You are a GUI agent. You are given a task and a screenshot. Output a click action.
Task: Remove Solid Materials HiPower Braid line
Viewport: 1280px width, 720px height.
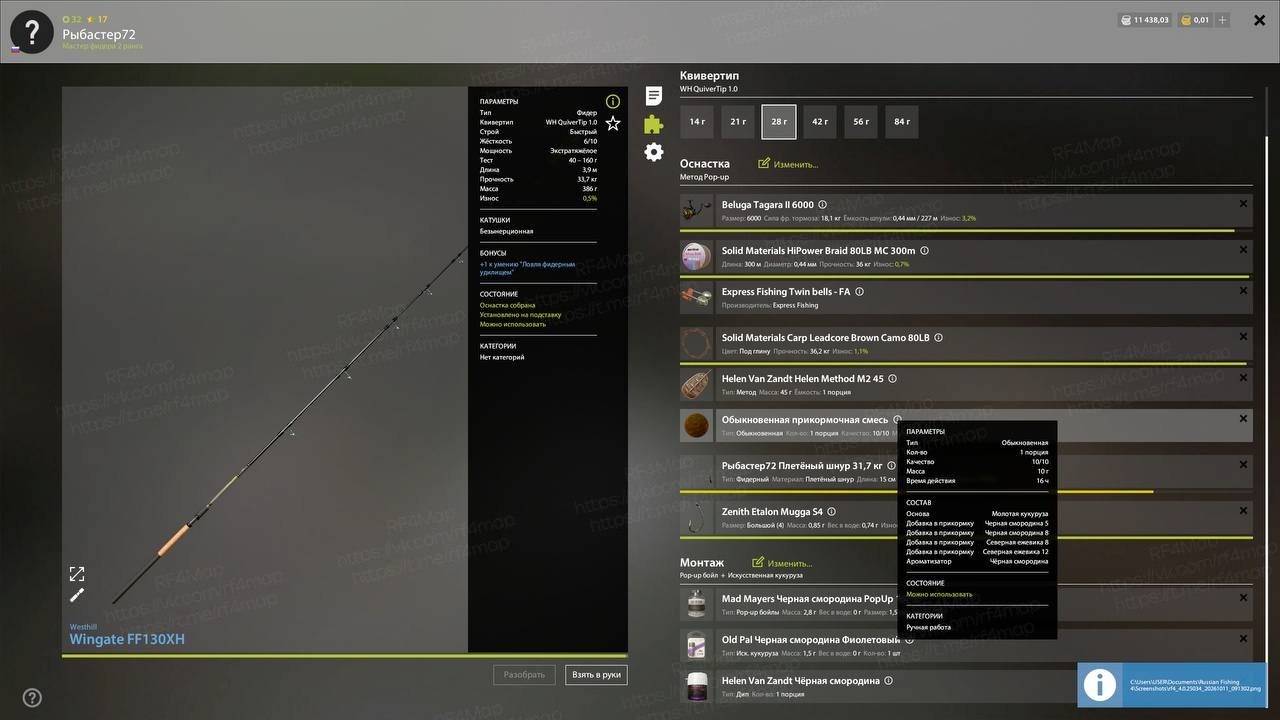(x=1243, y=250)
